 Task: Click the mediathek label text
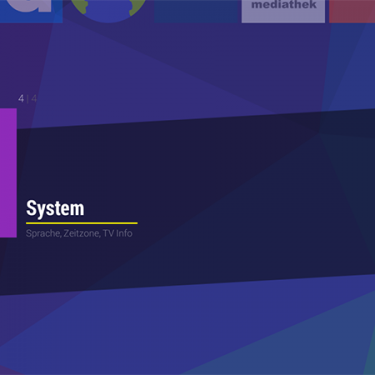284,5
